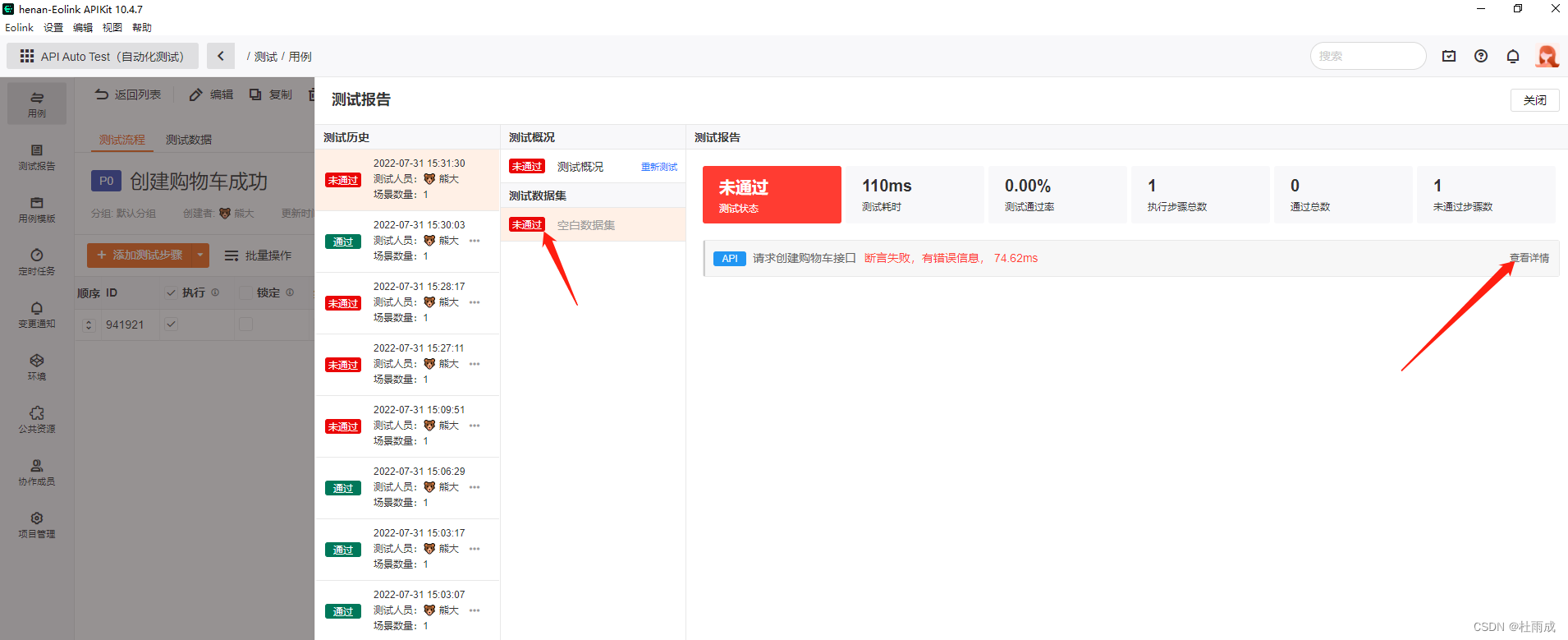Image resolution: width=1568 pixels, height=640 pixels.
Task: Open more options for 15:03:07 history entry
Action: 475,610
